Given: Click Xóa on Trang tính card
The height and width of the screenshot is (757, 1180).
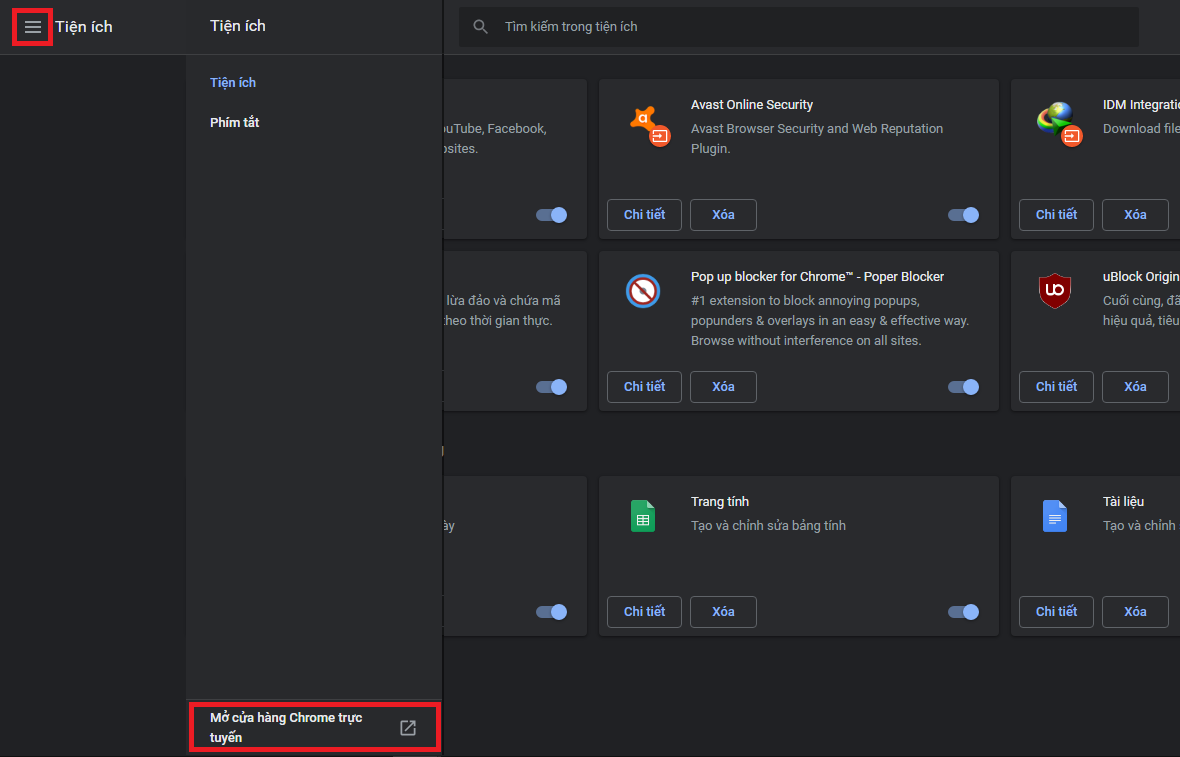Looking at the screenshot, I should (723, 612).
